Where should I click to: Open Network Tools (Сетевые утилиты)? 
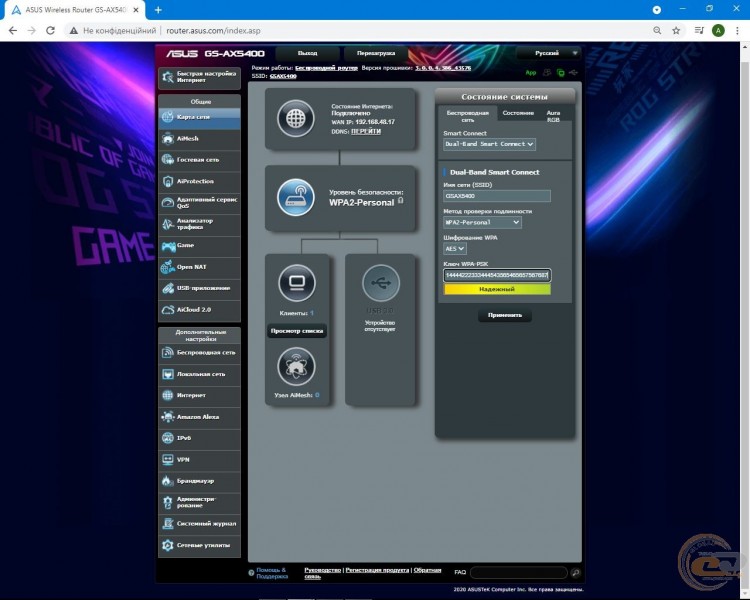pyautogui.click(x=199, y=545)
